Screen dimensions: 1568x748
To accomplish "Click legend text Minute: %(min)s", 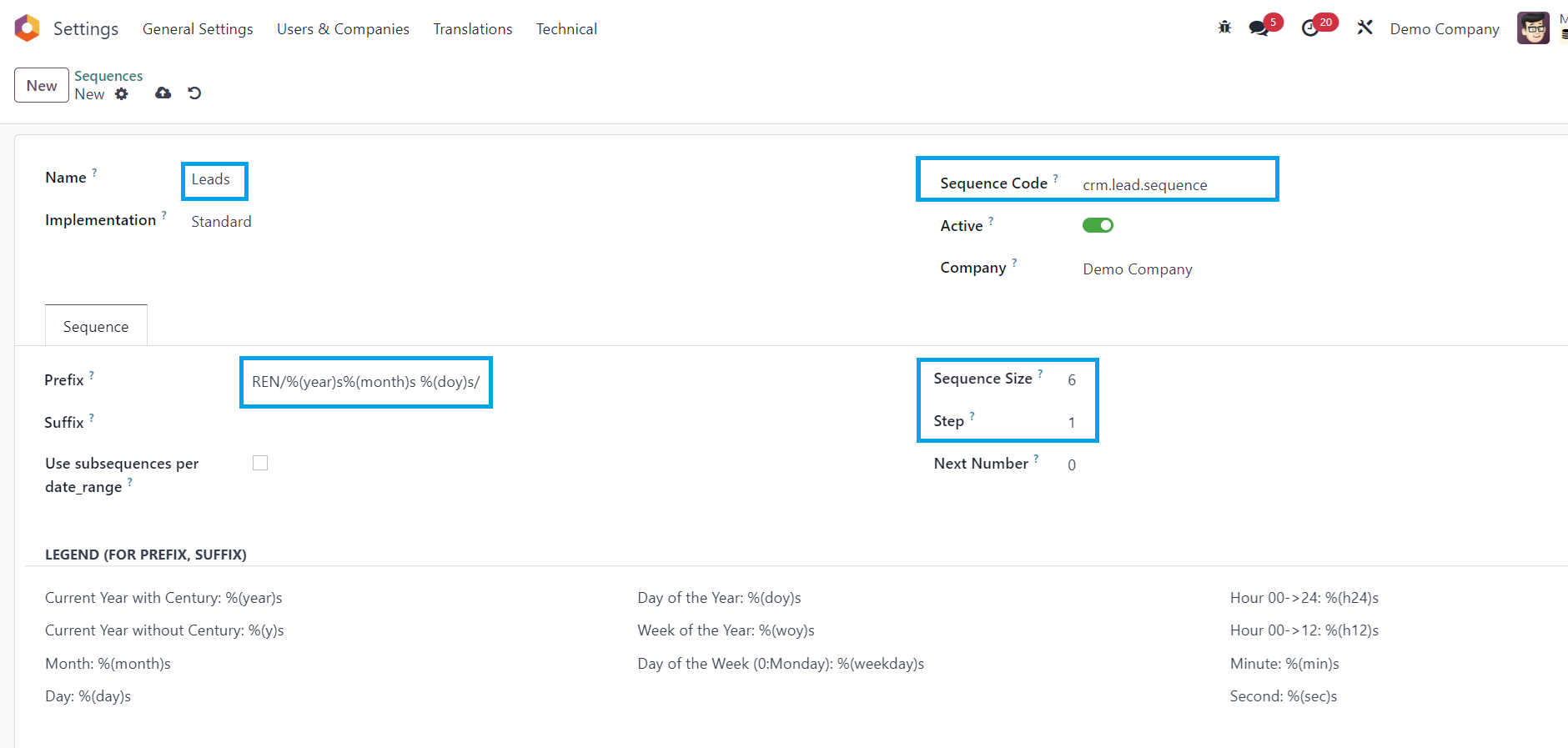I will (1284, 664).
